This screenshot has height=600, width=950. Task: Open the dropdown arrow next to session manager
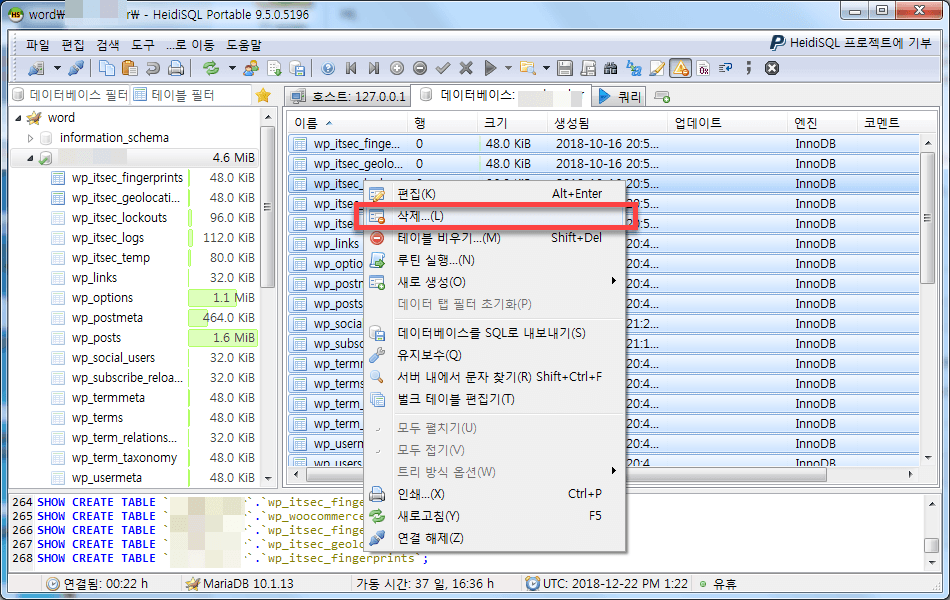point(57,68)
